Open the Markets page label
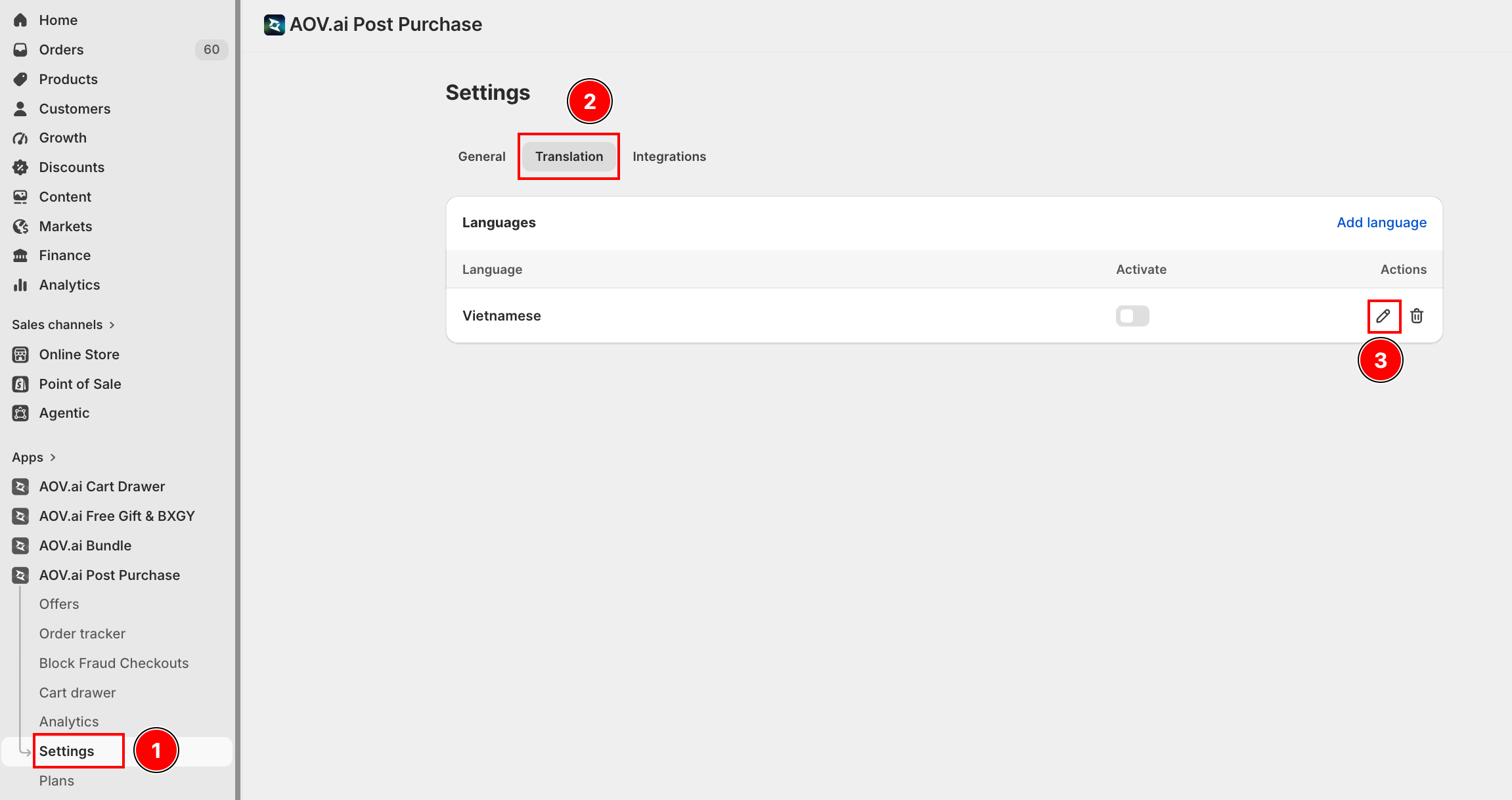The height and width of the screenshot is (800, 1512). tap(66, 227)
